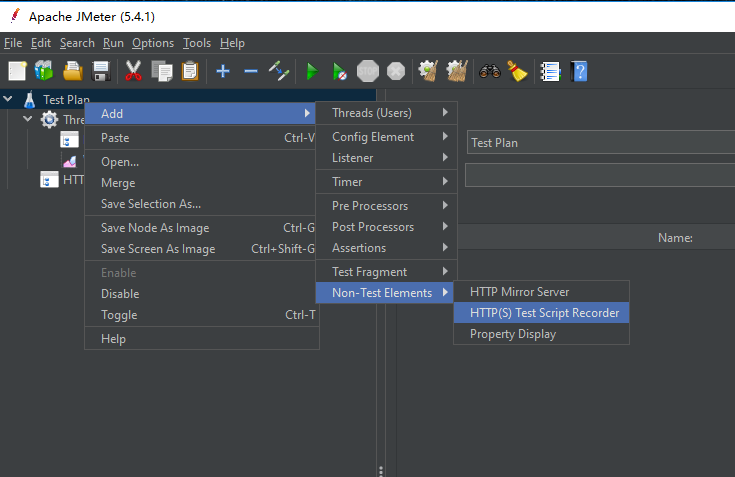Click the Clear results broom gear icon
The image size is (735, 477).
(428, 71)
